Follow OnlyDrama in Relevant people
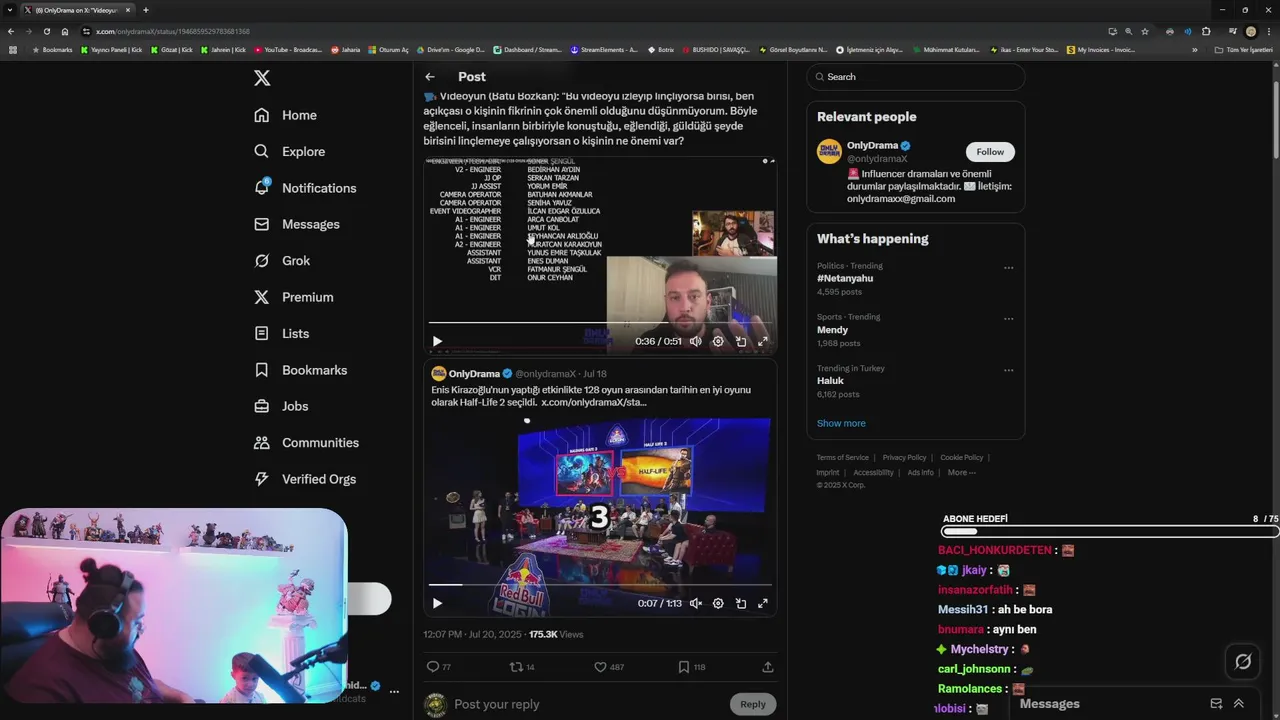Screen dimensions: 1280x720 click(990, 152)
